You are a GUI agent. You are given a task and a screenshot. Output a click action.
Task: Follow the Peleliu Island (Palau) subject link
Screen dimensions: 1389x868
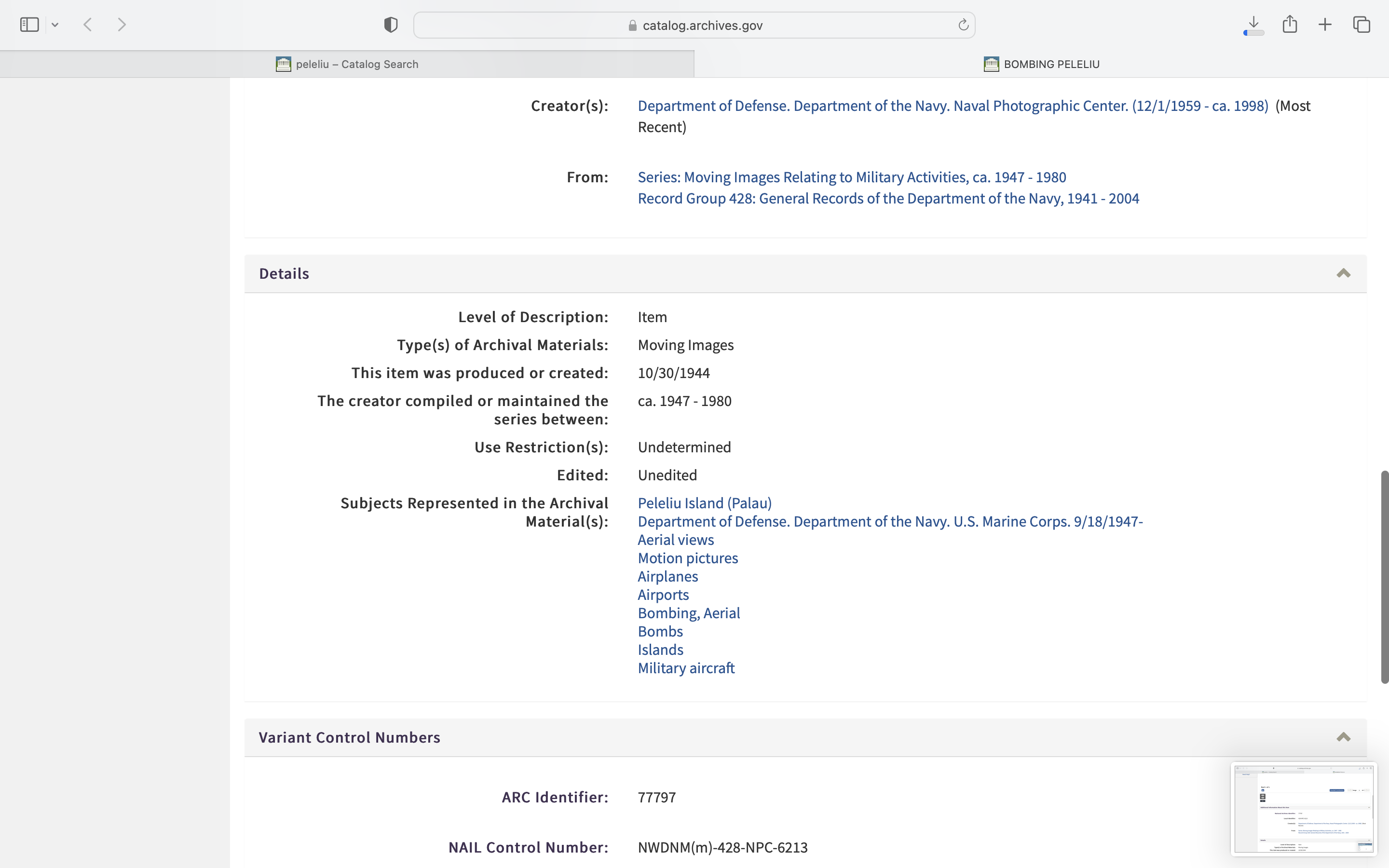click(x=704, y=503)
